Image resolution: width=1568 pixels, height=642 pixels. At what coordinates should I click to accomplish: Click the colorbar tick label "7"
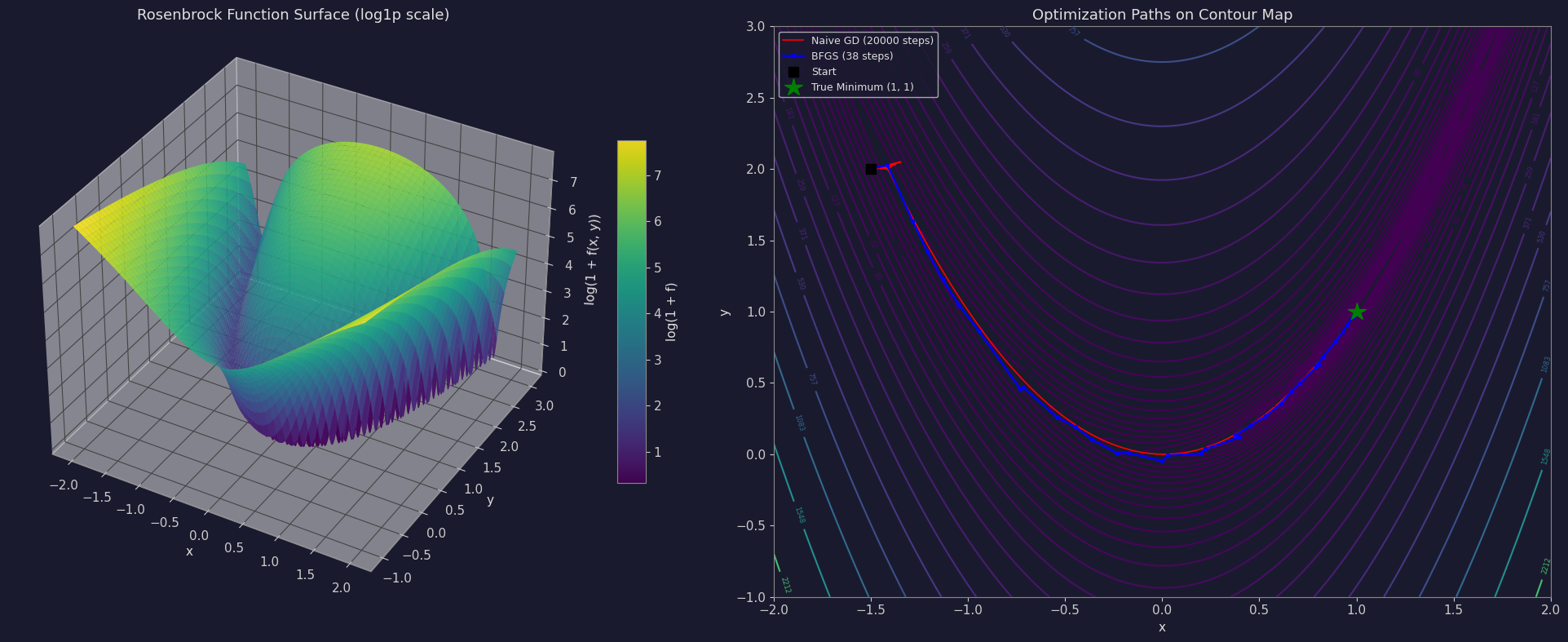[x=657, y=175]
